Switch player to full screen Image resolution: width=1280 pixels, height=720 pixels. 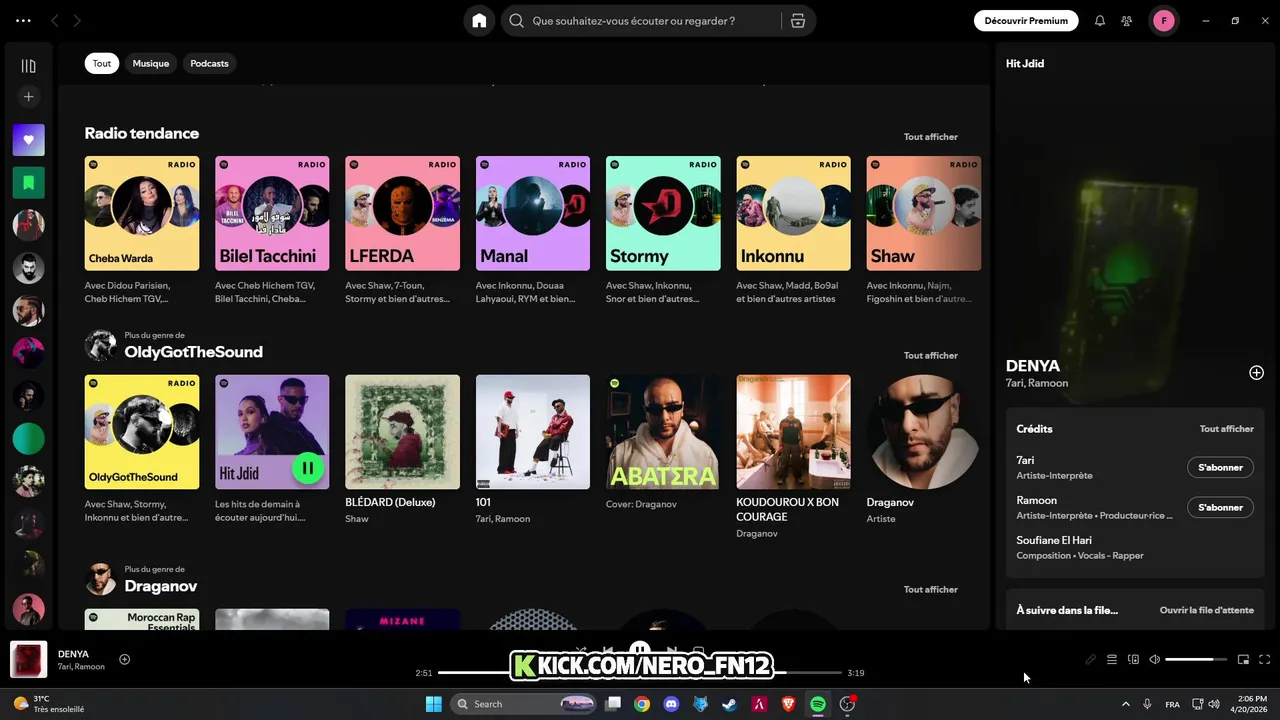(1264, 659)
